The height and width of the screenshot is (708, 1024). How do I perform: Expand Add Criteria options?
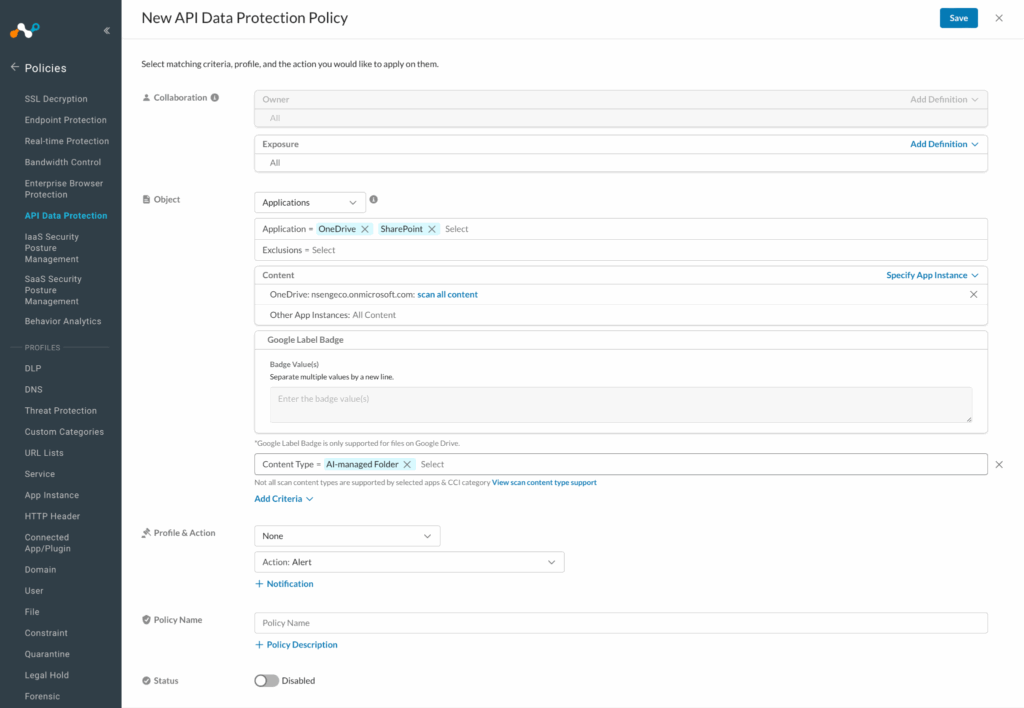284,499
